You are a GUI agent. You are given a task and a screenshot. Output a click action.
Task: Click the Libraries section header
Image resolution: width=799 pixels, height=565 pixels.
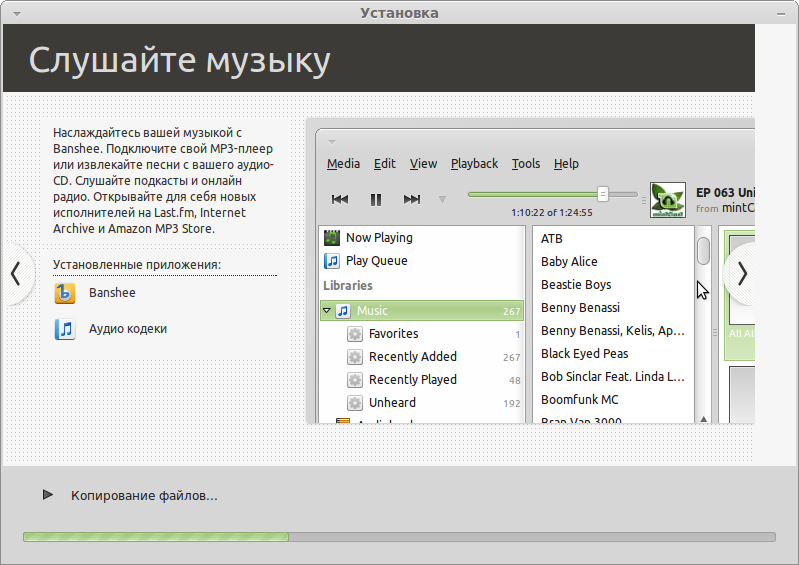348,285
